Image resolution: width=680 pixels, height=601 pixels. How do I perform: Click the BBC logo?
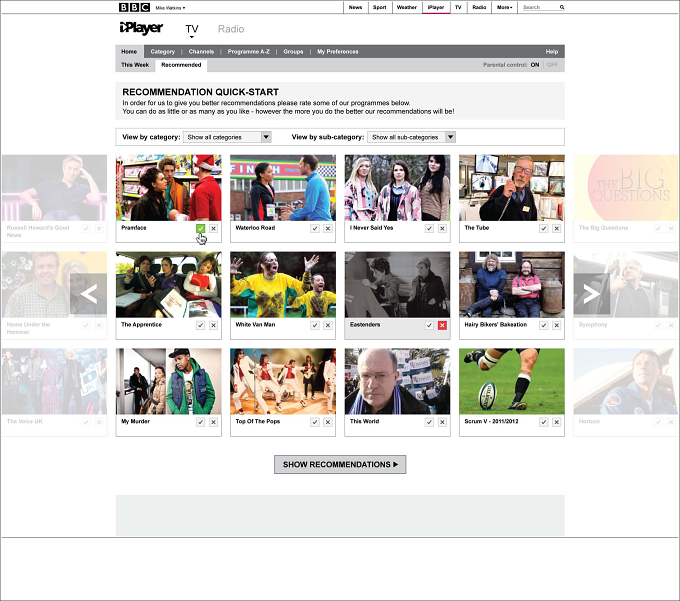pyautogui.click(x=134, y=7)
